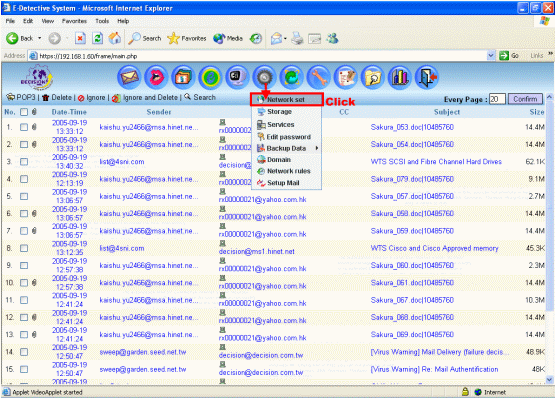This screenshot has height=398, width=555.
Task: Click the page scrollbar down arrow
Action: [x=549, y=380]
